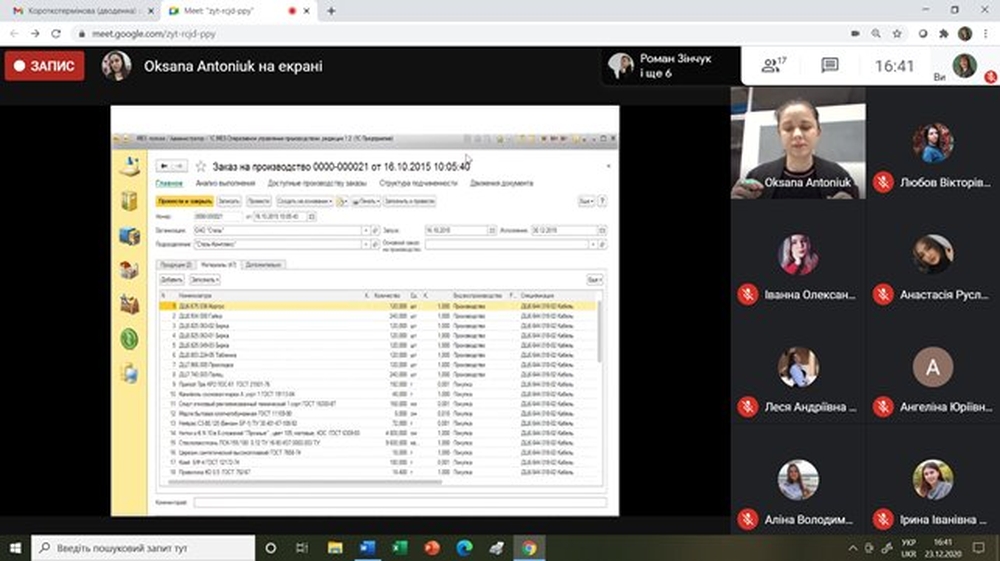Click the shared 1C order screen presentation
1000x561 pixels.
(364, 310)
